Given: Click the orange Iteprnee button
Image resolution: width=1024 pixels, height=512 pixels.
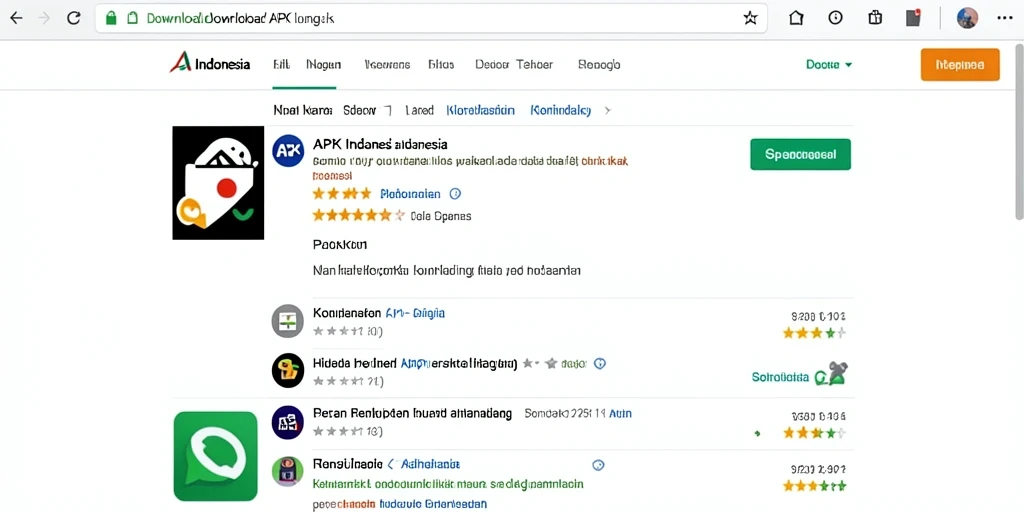Looking at the screenshot, I should pyautogui.click(x=960, y=65).
